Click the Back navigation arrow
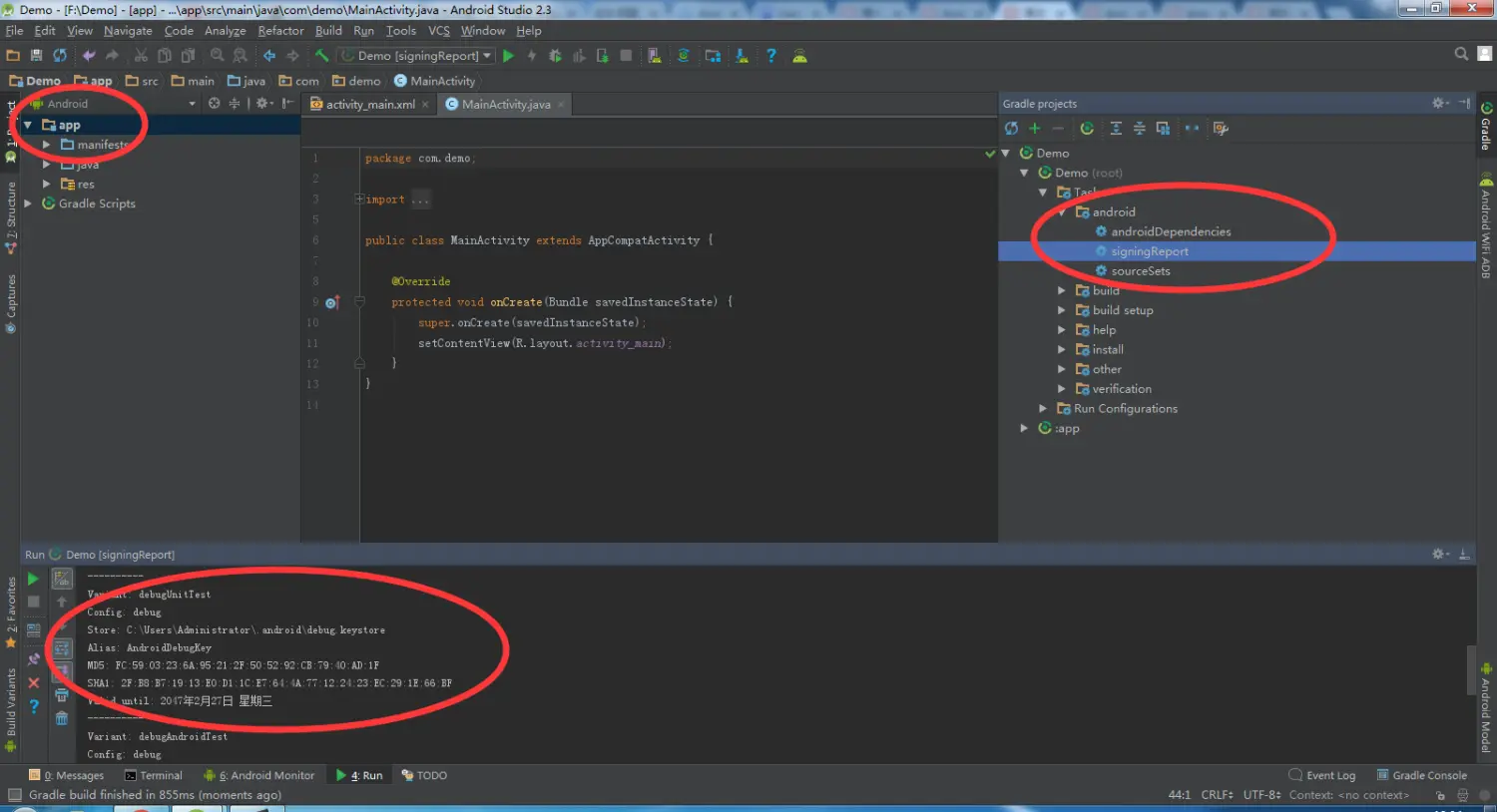1497x812 pixels. point(269,56)
